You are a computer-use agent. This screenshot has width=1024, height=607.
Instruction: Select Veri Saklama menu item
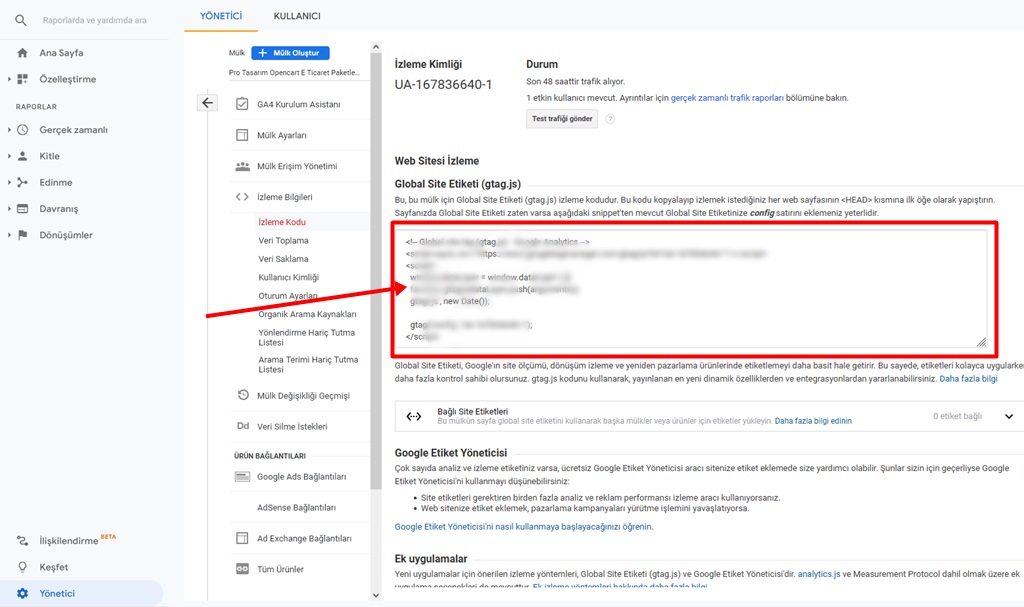283,259
